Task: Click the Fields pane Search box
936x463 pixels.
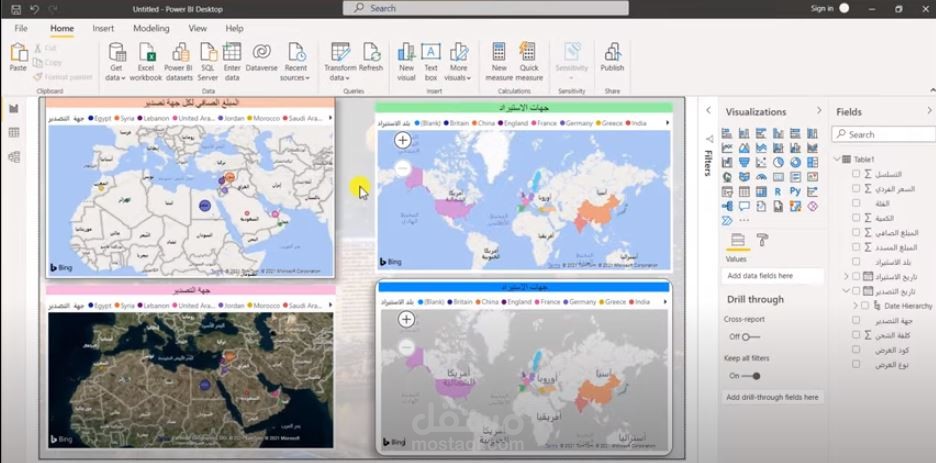Action: click(x=884, y=134)
